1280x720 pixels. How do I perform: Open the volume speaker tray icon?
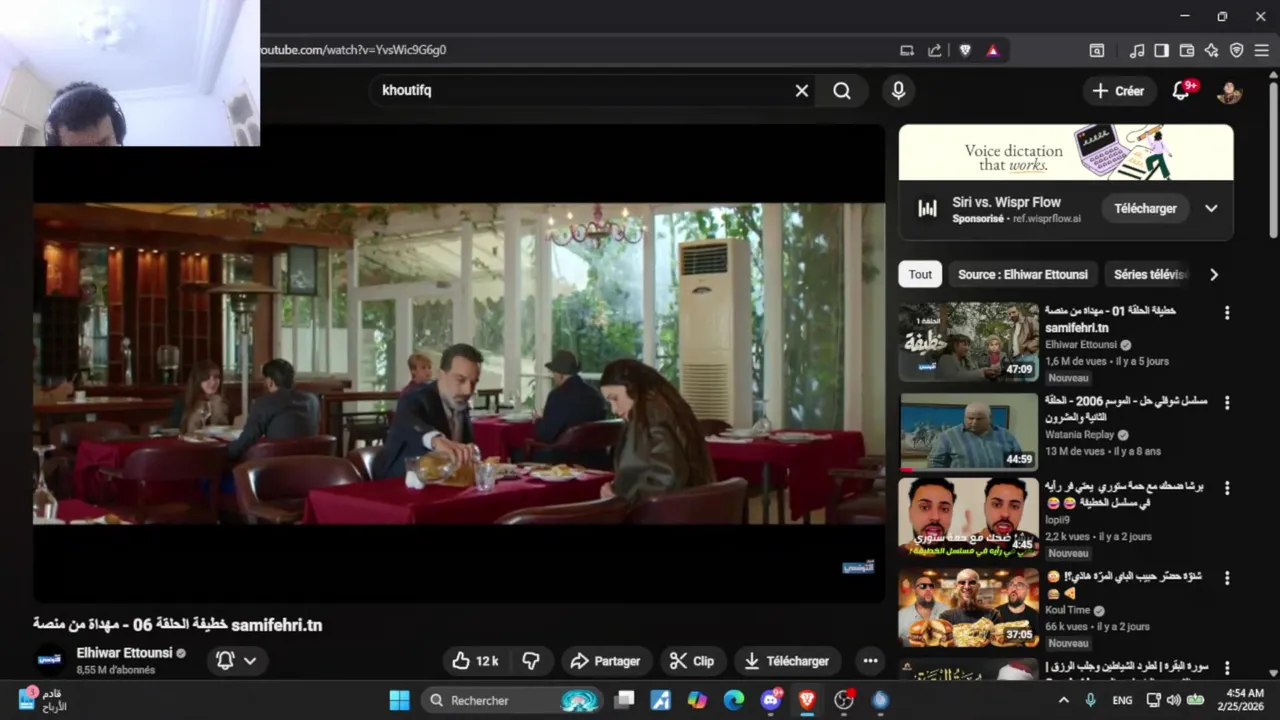(1173, 700)
